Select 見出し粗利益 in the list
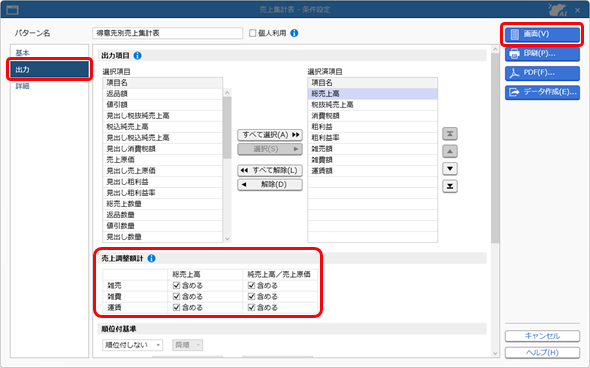 163,182
